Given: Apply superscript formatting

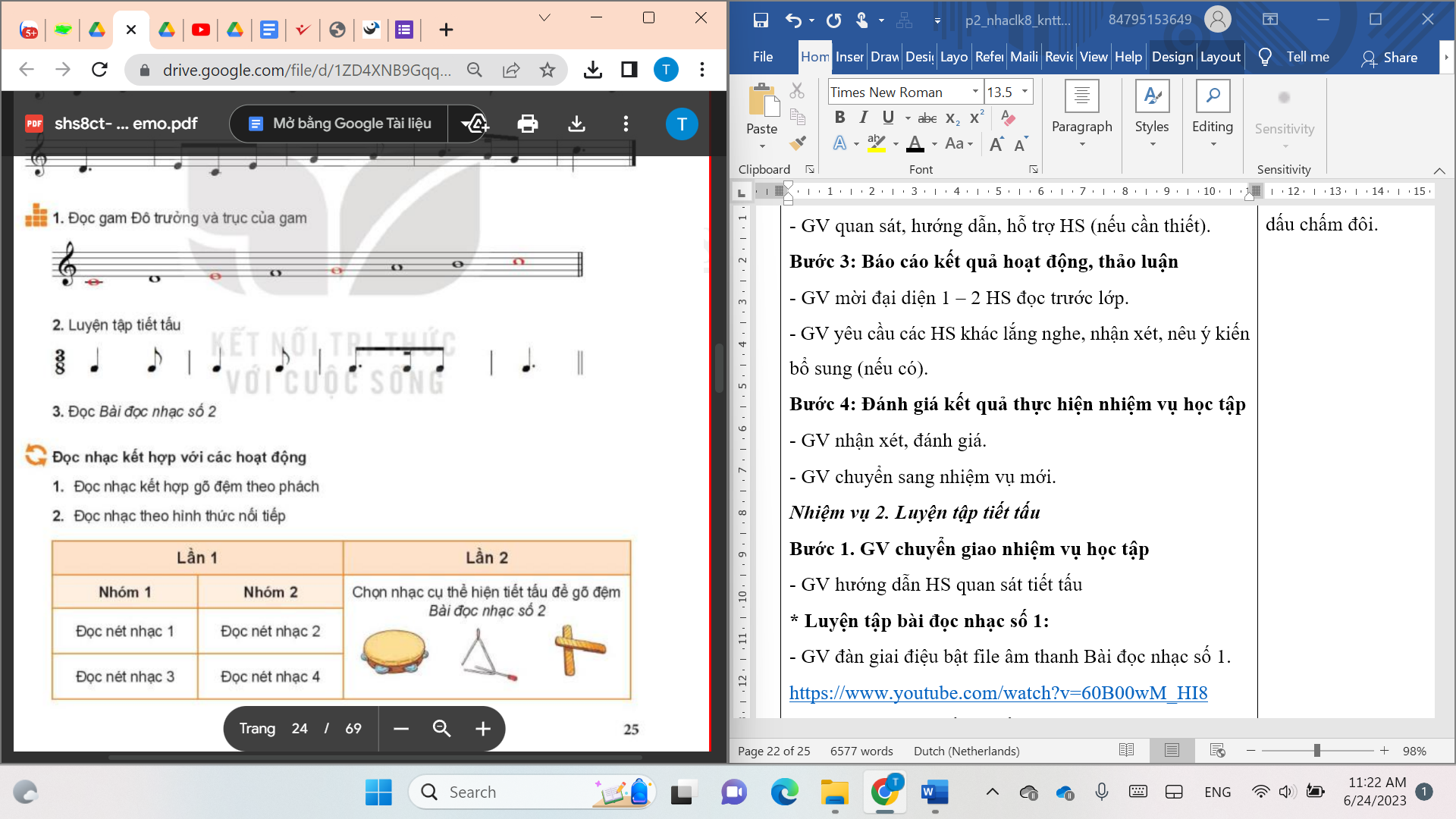Looking at the screenshot, I should (977, 118).
